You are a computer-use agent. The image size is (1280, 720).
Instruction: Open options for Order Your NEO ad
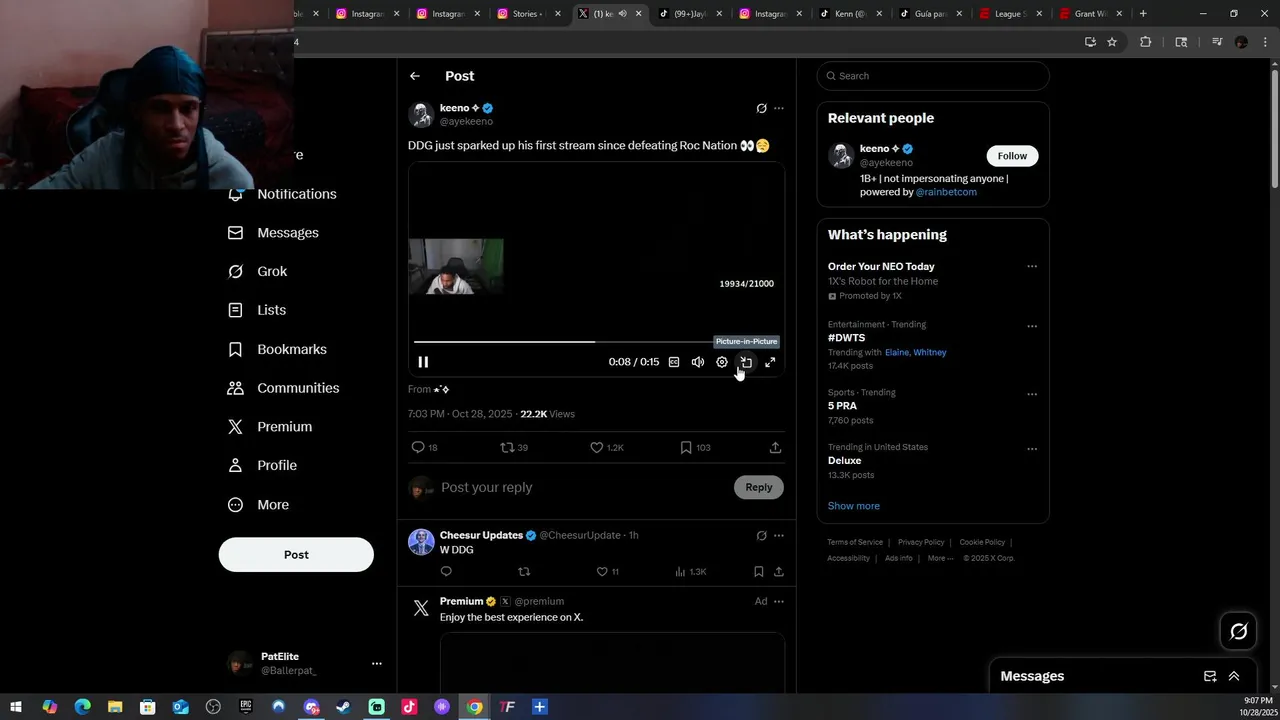coord(1032,267)
